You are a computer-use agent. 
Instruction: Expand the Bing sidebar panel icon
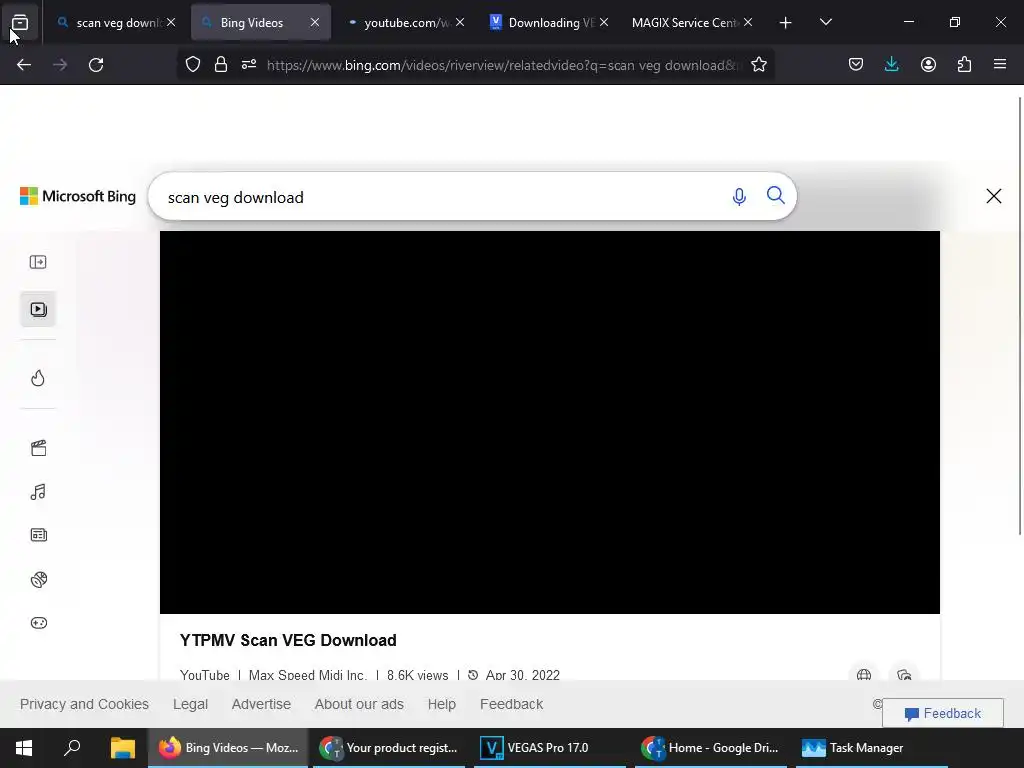click(x=38, y=262)
